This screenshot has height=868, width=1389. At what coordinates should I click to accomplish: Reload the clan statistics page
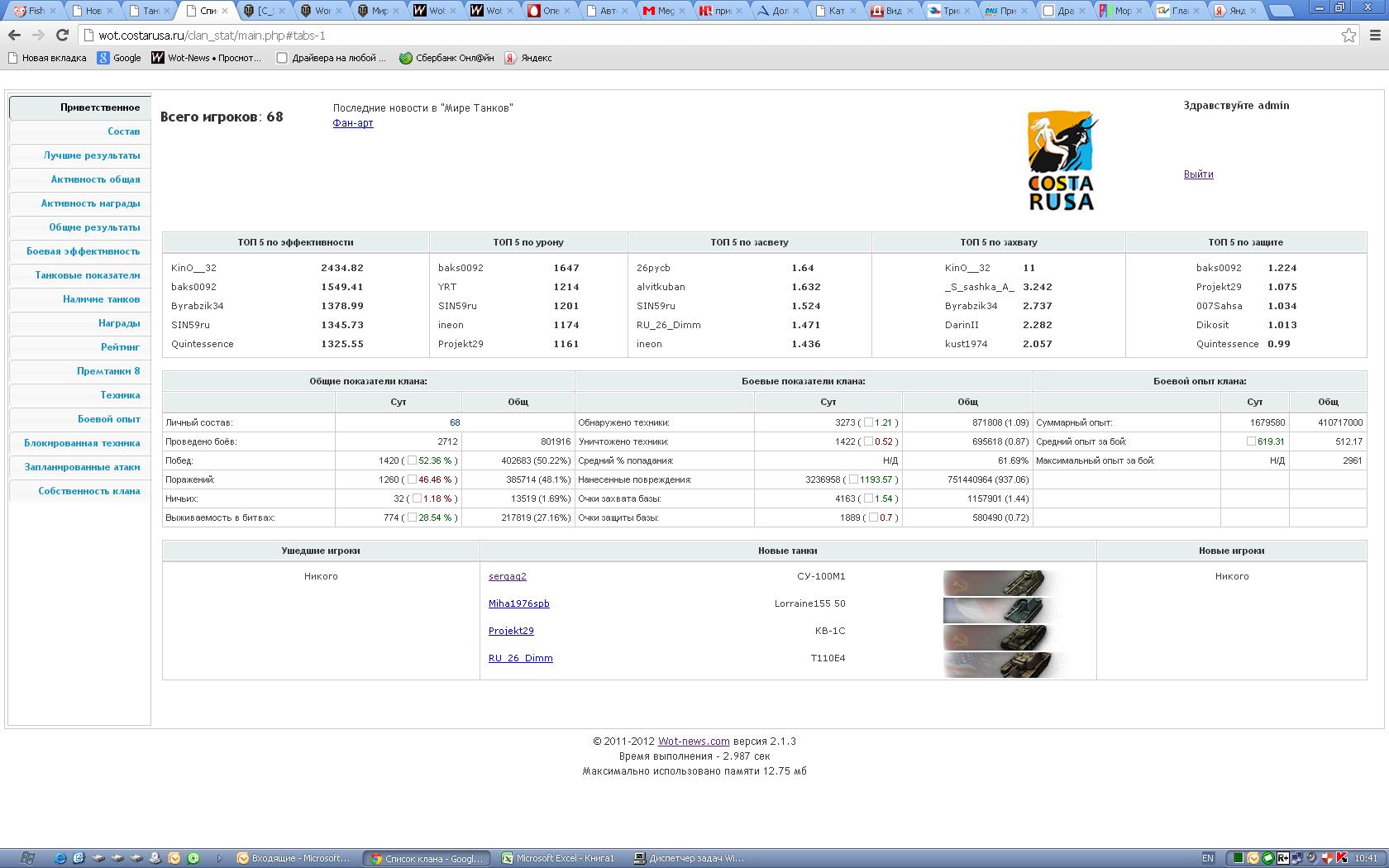point(62,35)
